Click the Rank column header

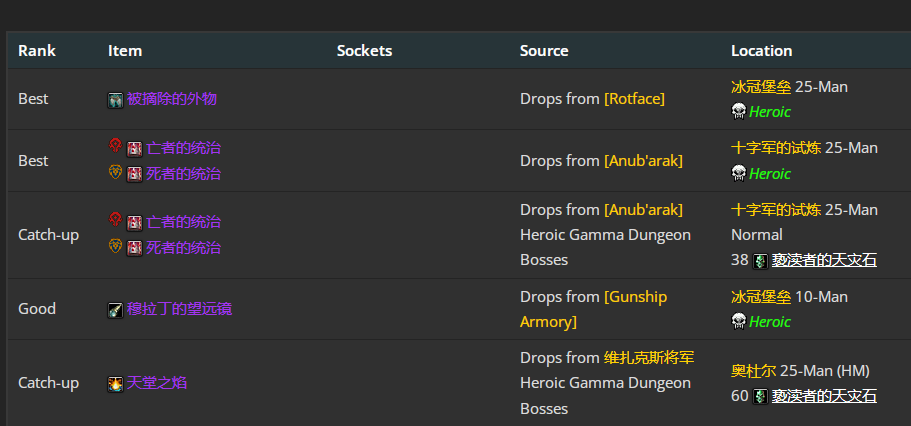click(37, 51)
